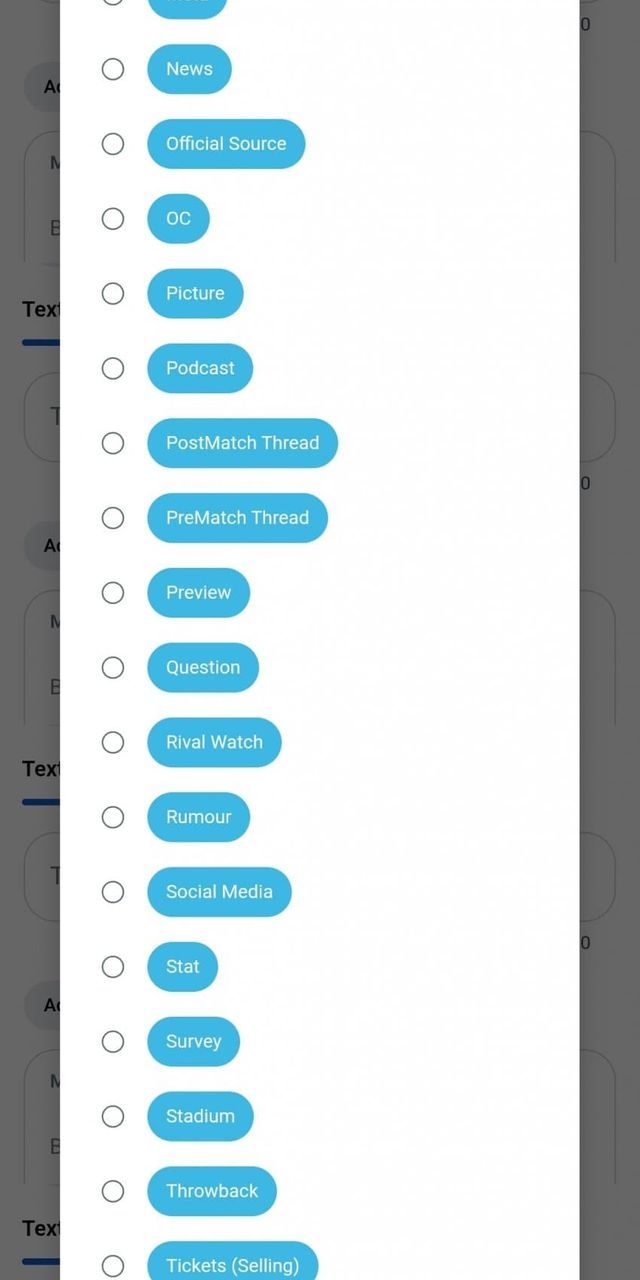
Task: Tap the Picture flair tag
Action: tap(195, 293)
